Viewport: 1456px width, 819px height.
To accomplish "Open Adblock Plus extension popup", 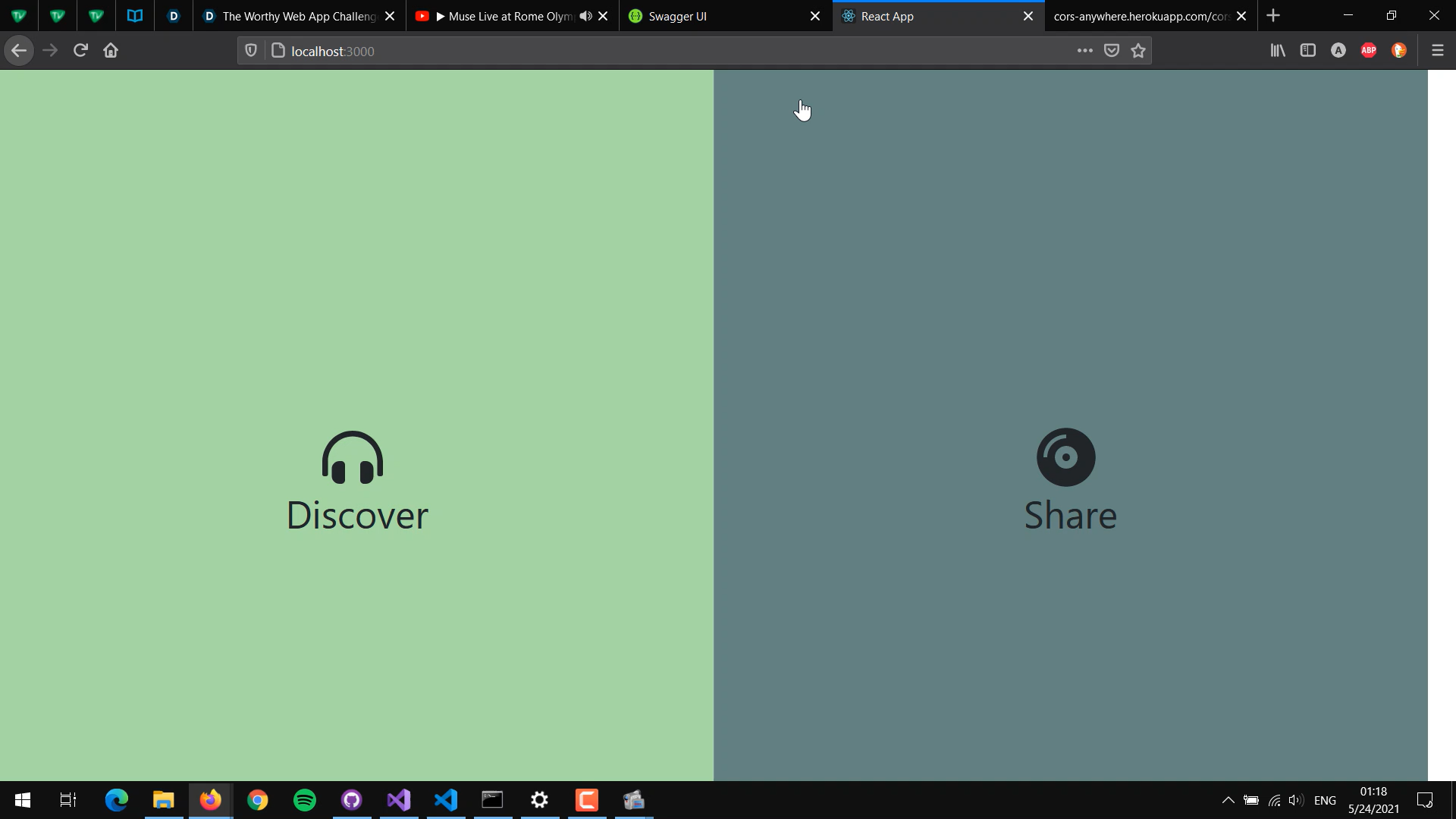I will (1368, 51).
